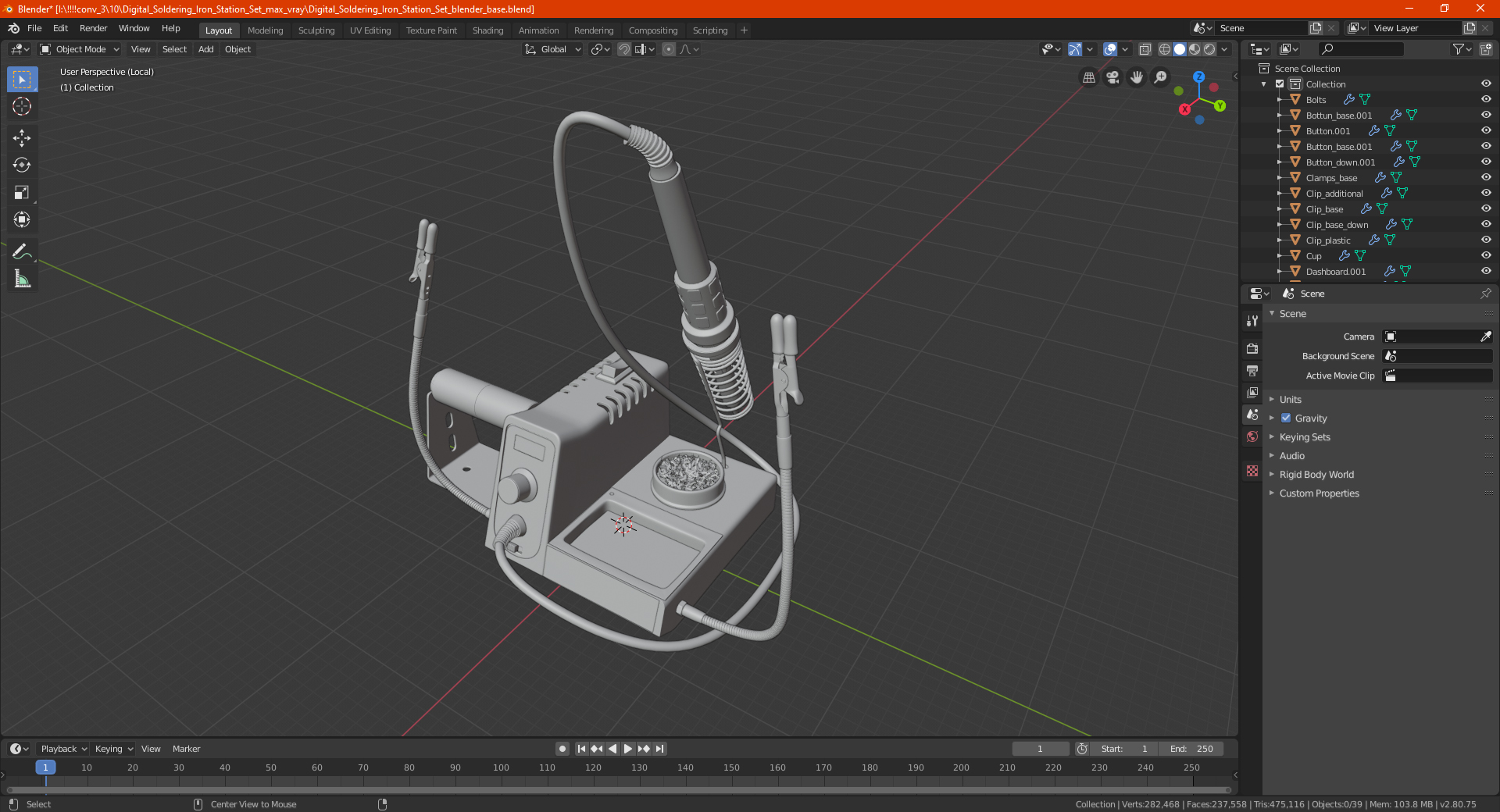Click the current frame field
The width and height of the screenshot is (1500, 812).
coord(1040,749)
